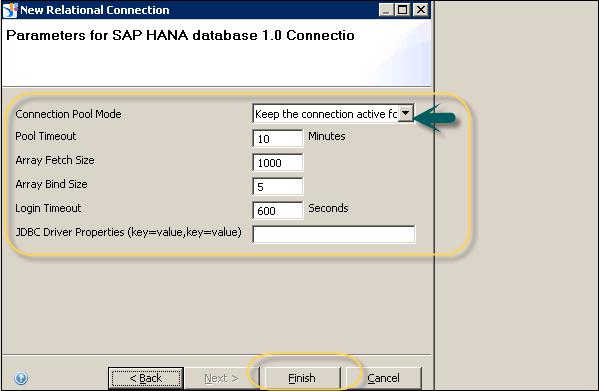Image resolution: width=599 pixels, height=391 pixels.
Task: Focus the Login Timeout seconds field
Action: (x=278, y=210)
